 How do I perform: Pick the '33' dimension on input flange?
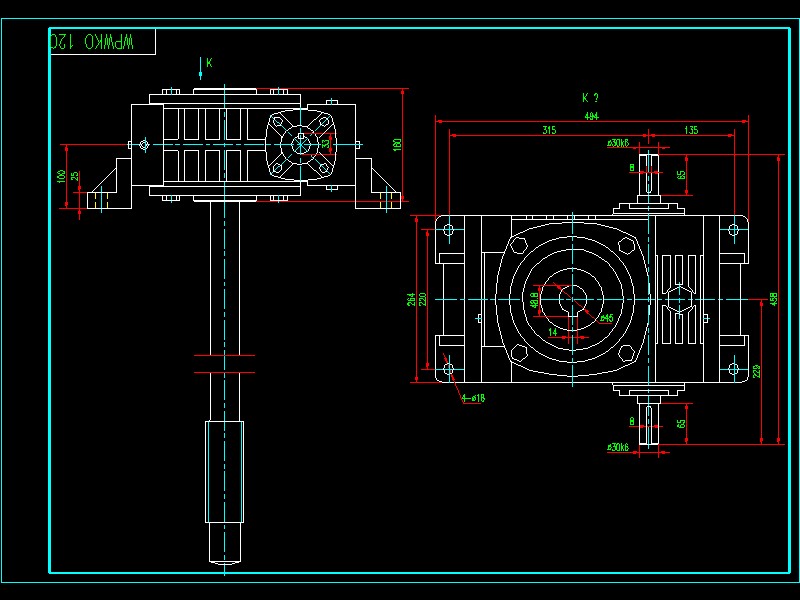tap(326, 144)
